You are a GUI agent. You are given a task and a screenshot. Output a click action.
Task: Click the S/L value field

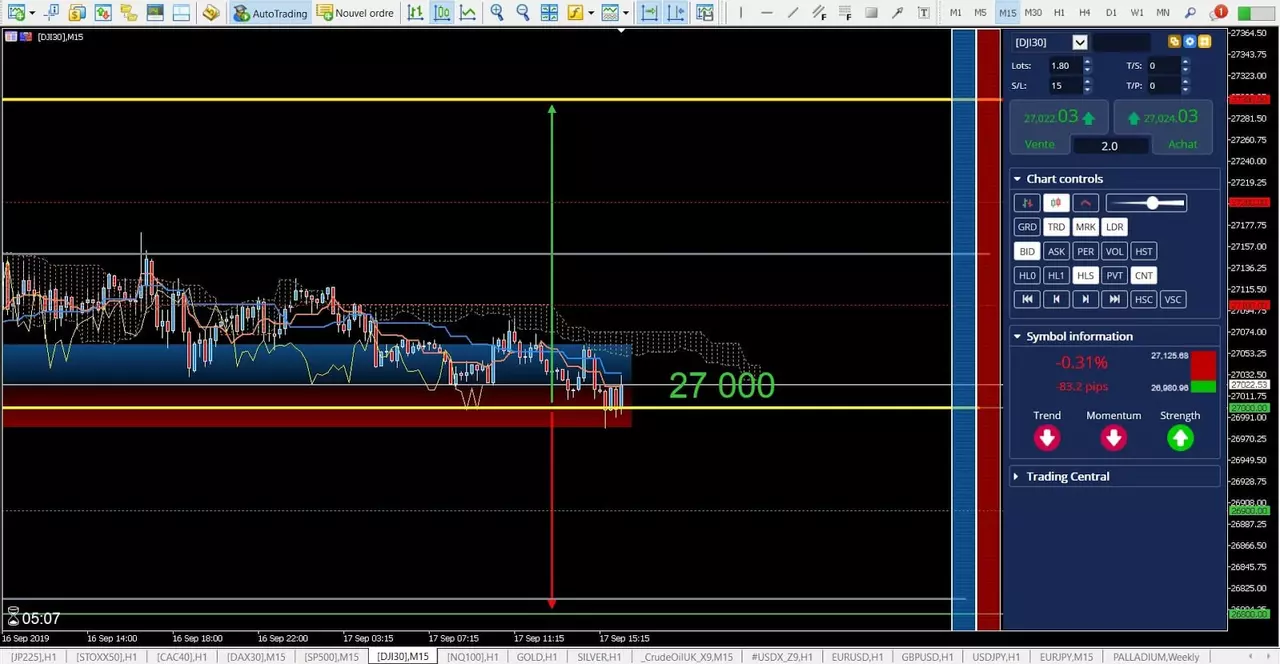click(x=1064, y=85)
